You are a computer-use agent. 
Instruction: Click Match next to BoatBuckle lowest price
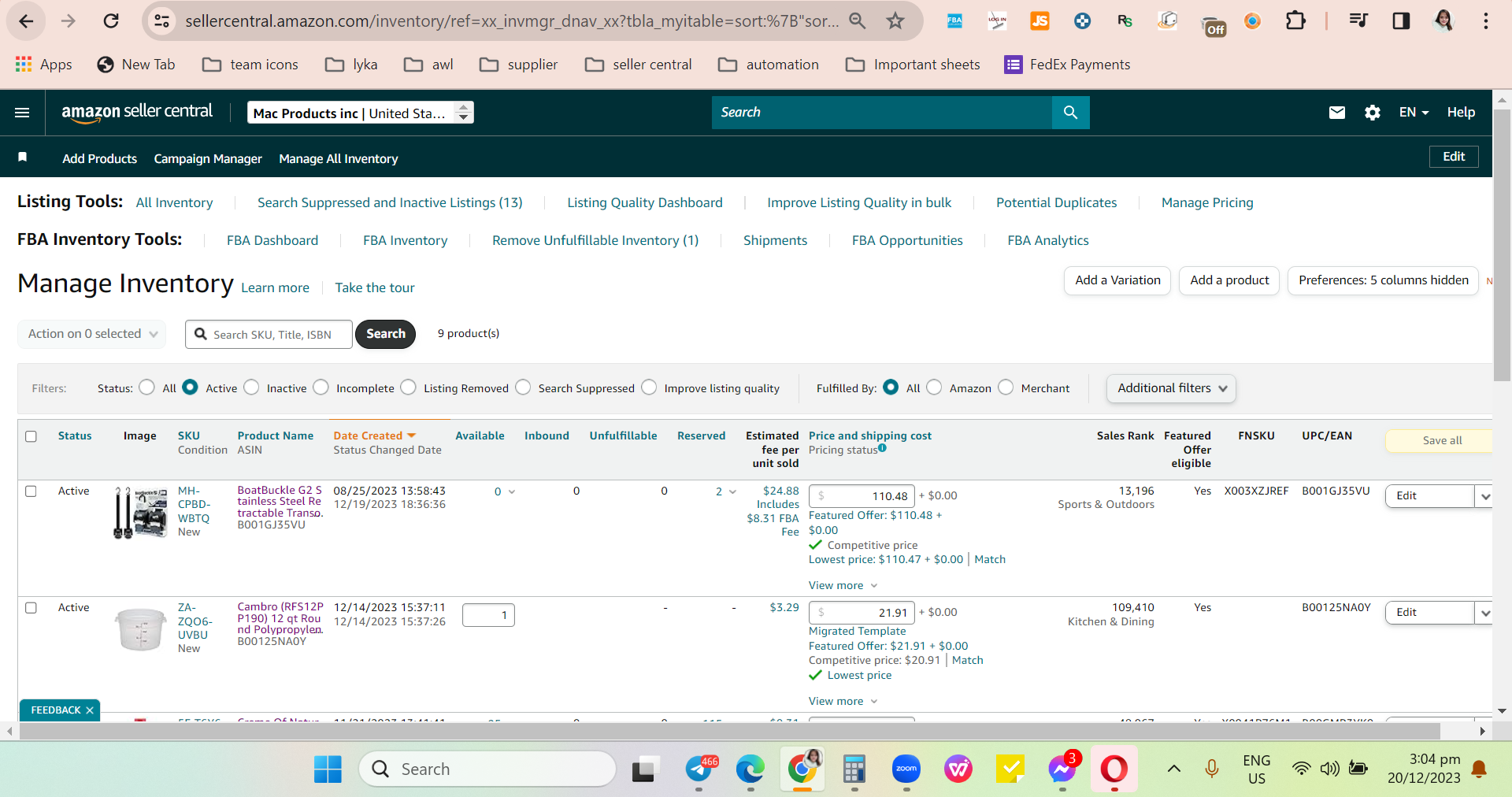tap(990, 559)
